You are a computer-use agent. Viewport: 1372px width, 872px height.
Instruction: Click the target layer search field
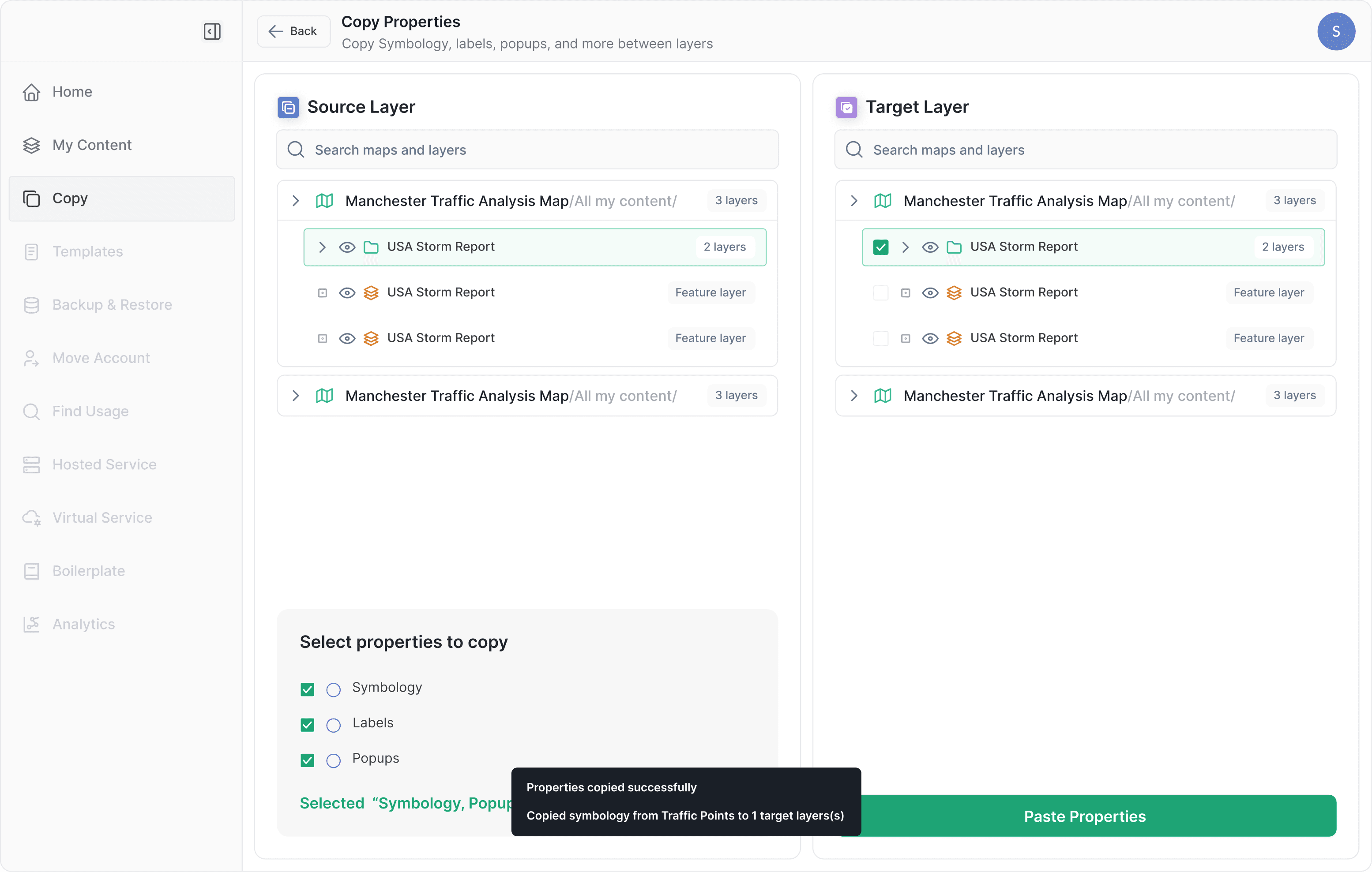click(1085, 150)
